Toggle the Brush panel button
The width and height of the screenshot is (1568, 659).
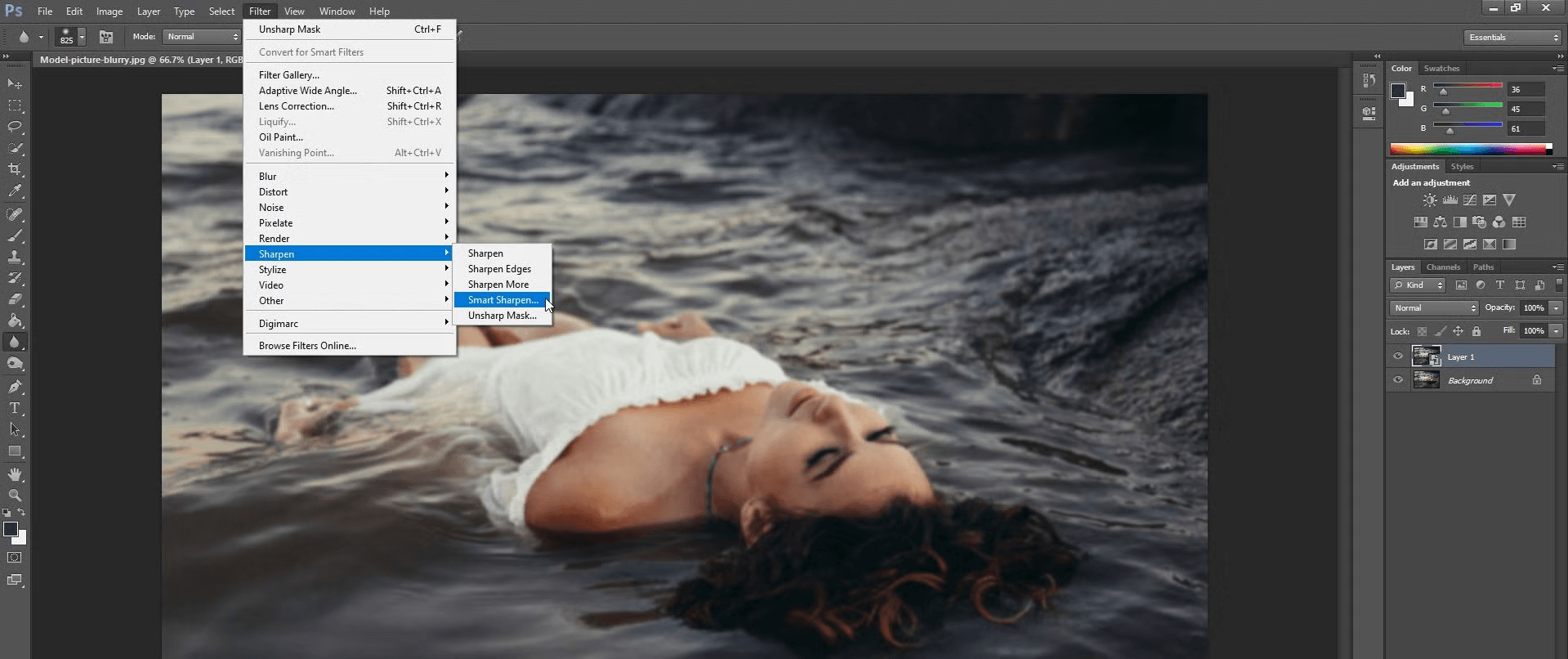tap(106, 37)
